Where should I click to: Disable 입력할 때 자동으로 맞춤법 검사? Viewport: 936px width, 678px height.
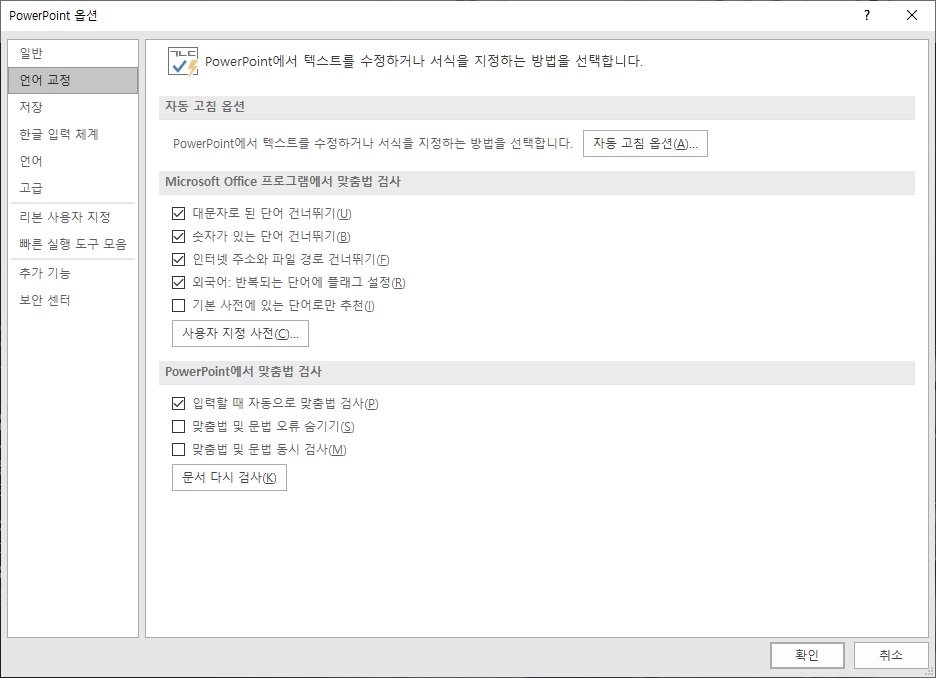click(x=178, y=403)
